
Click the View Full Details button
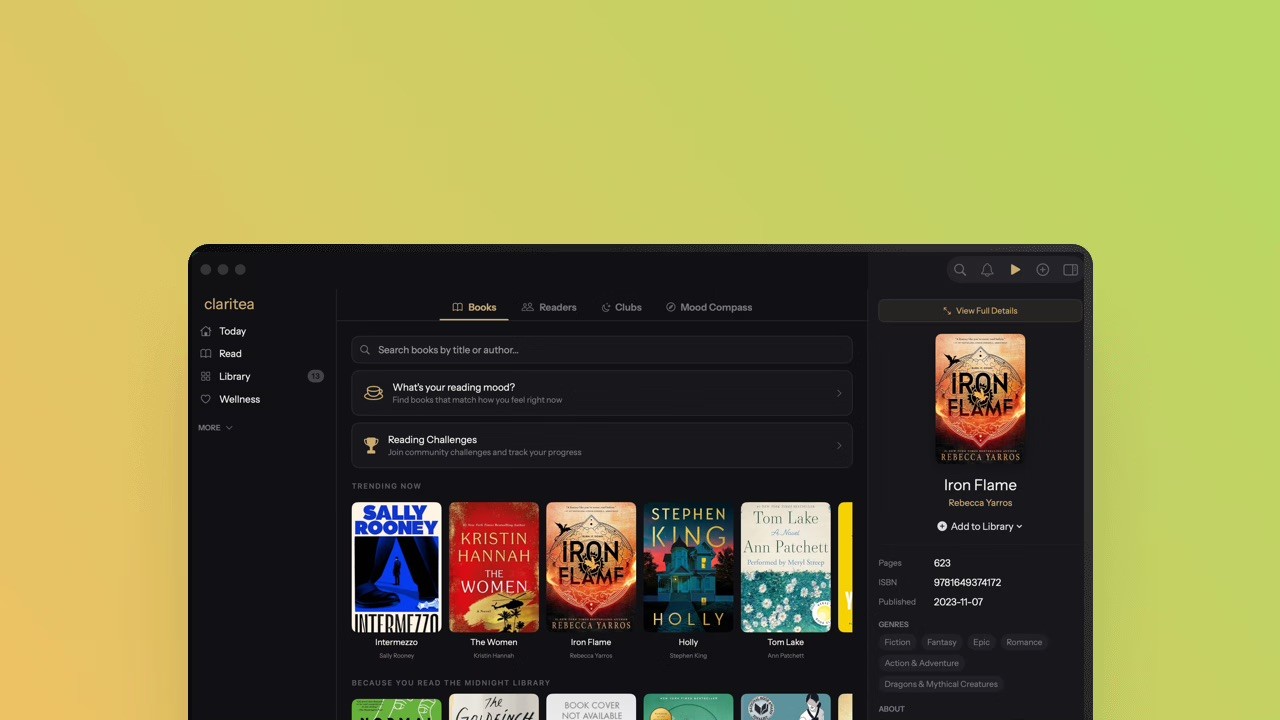pos(980,311)
